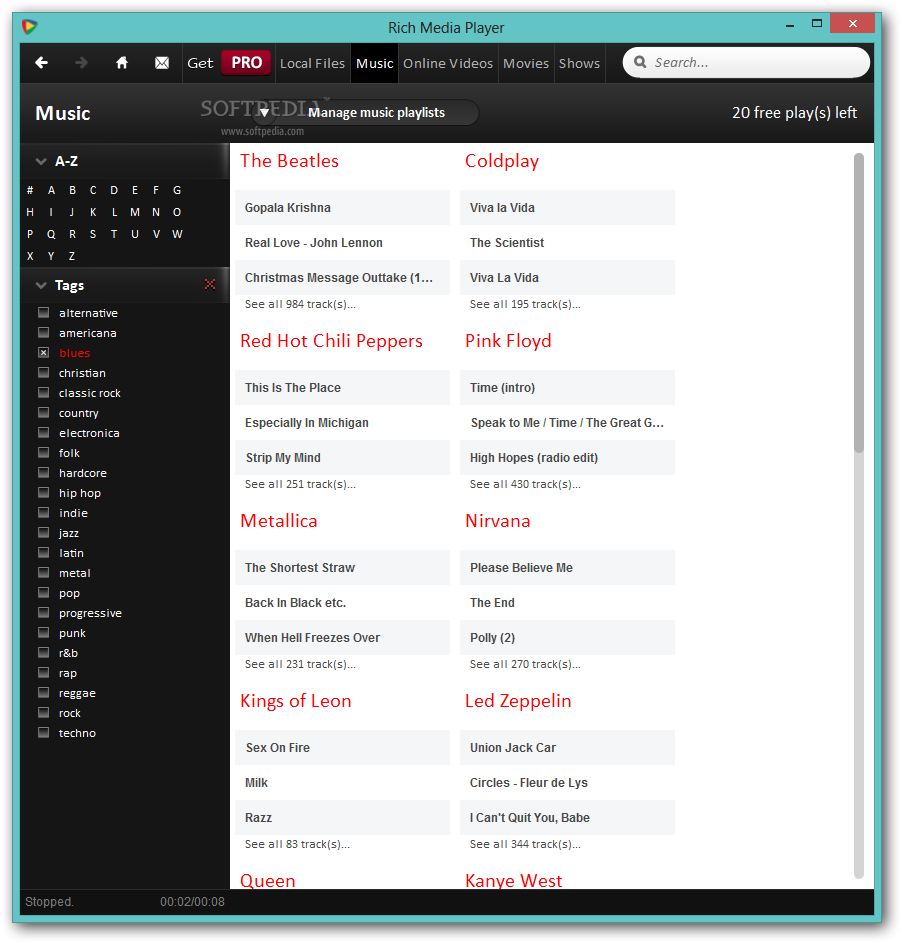
Task: Clear selected tags with red X
Action: click(210, 284)
